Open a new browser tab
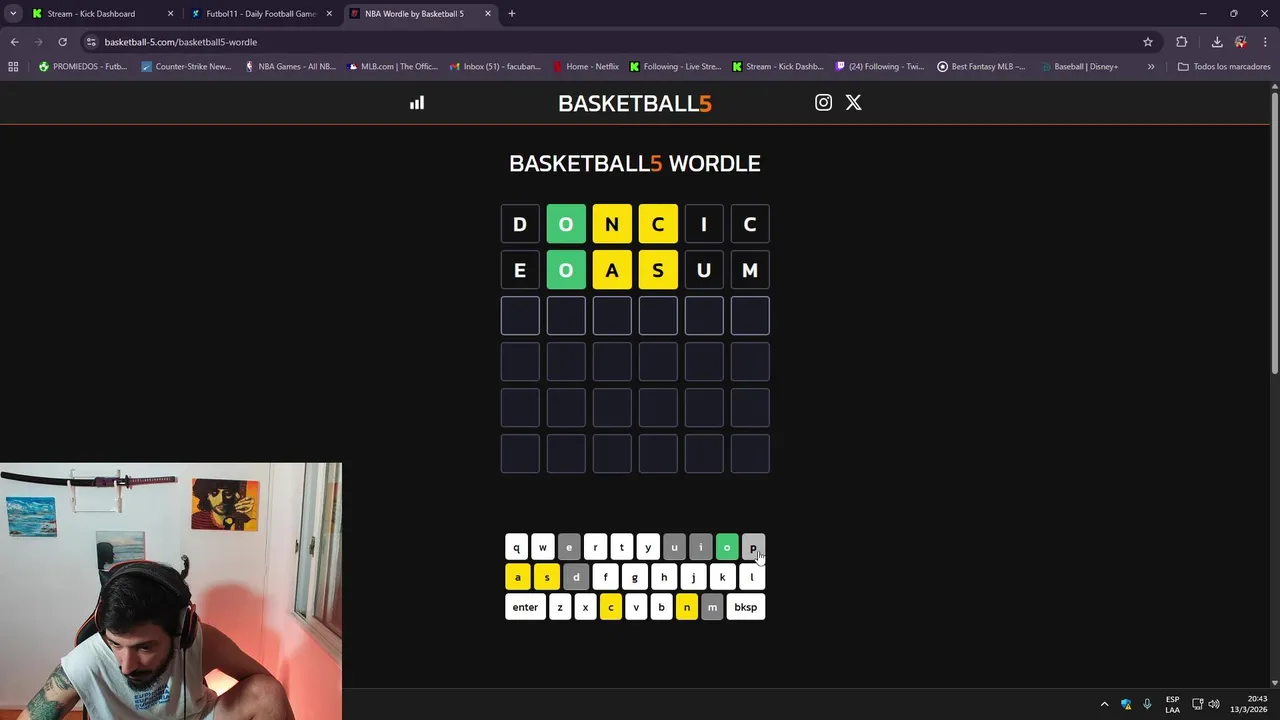Viewport: 1280px width, 720px height. [x=512, y=14]
